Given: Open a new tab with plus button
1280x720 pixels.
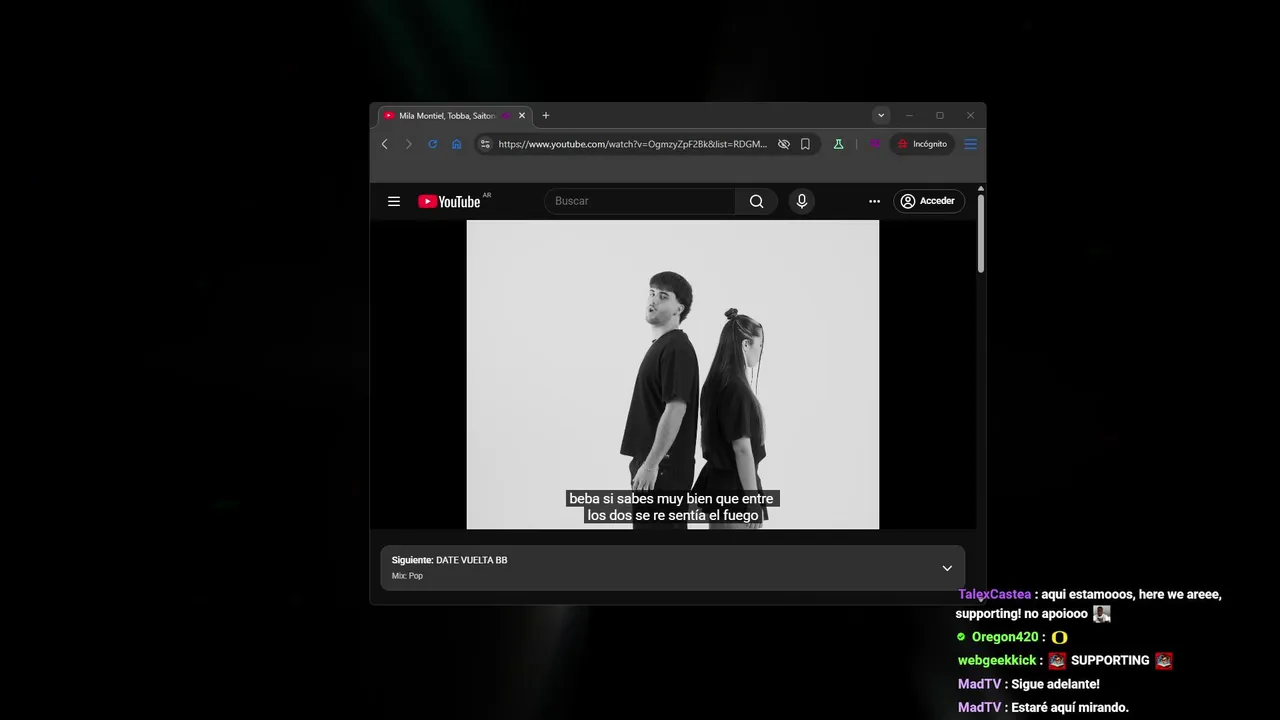Looking at the screenshot, I should coord(545,116).
